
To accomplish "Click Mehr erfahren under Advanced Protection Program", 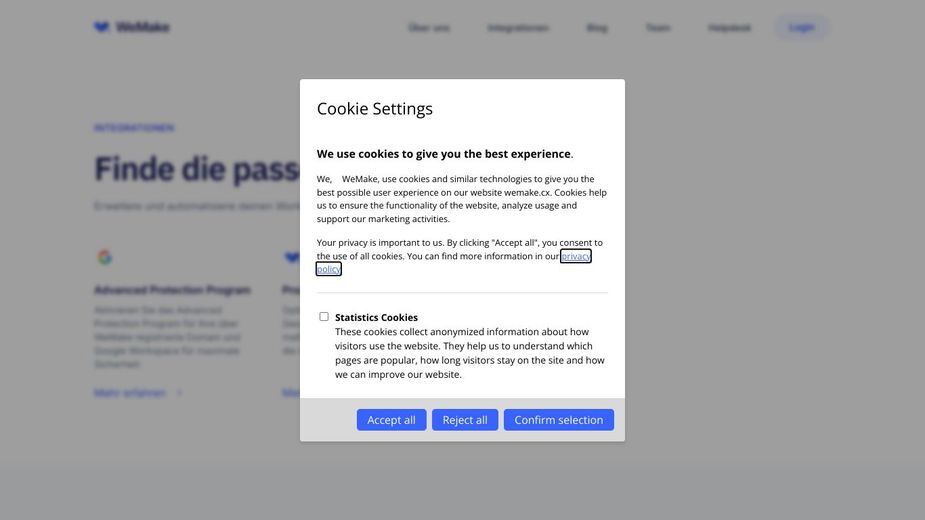I will 130,393.
